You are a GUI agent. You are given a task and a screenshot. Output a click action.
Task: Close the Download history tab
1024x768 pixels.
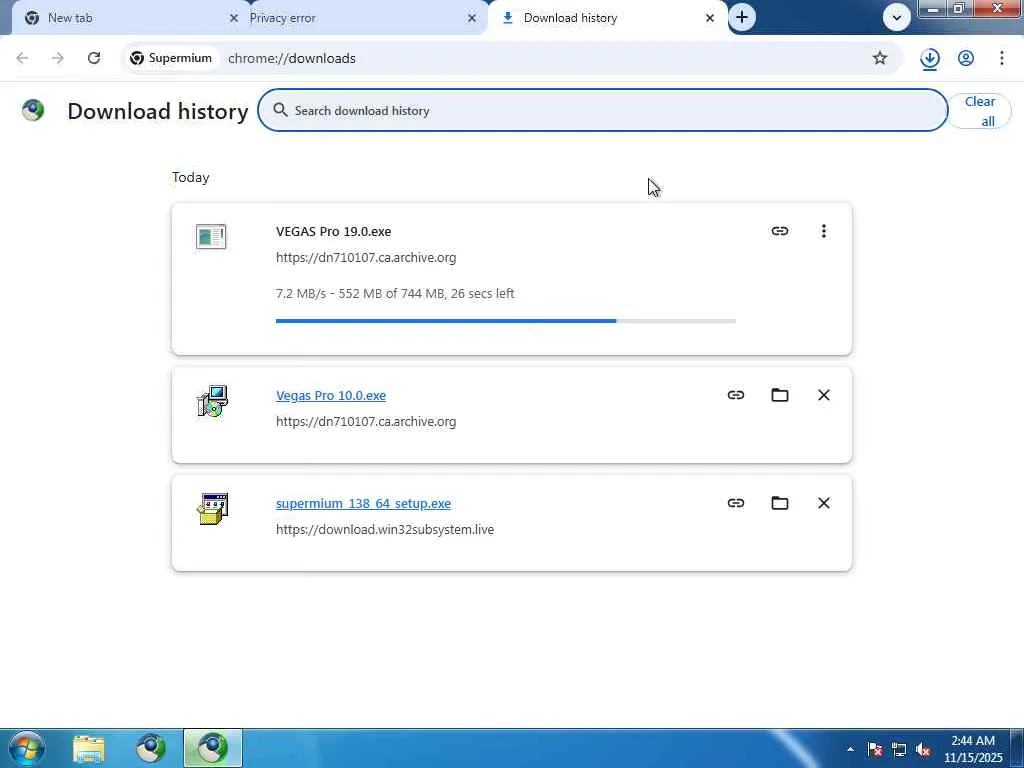point(710,18)
